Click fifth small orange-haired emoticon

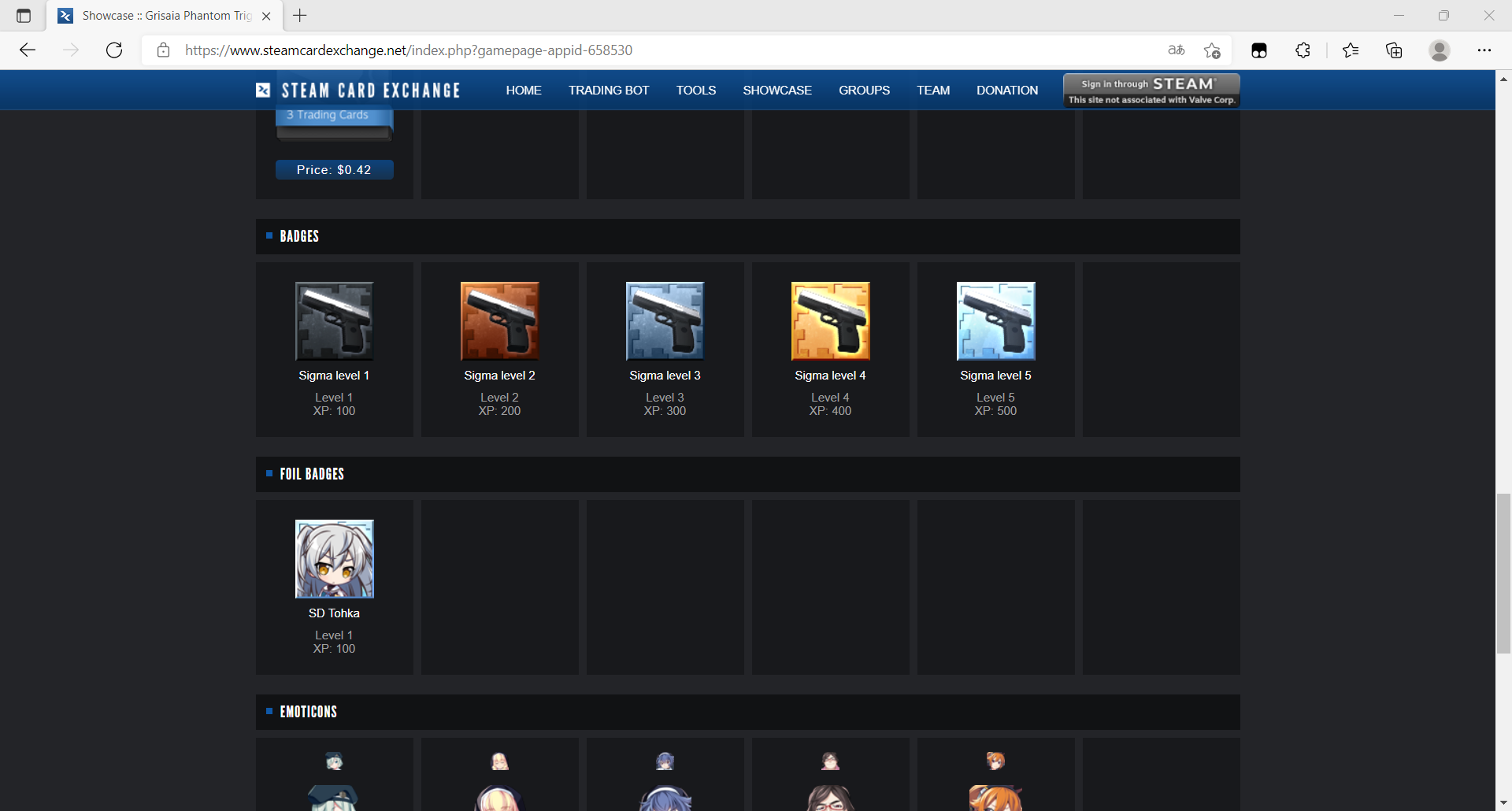(x=996, y=761)
